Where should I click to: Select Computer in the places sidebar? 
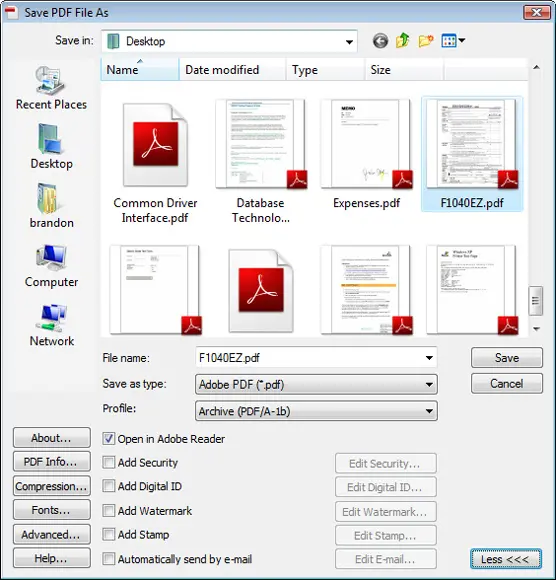click(51, 266)
